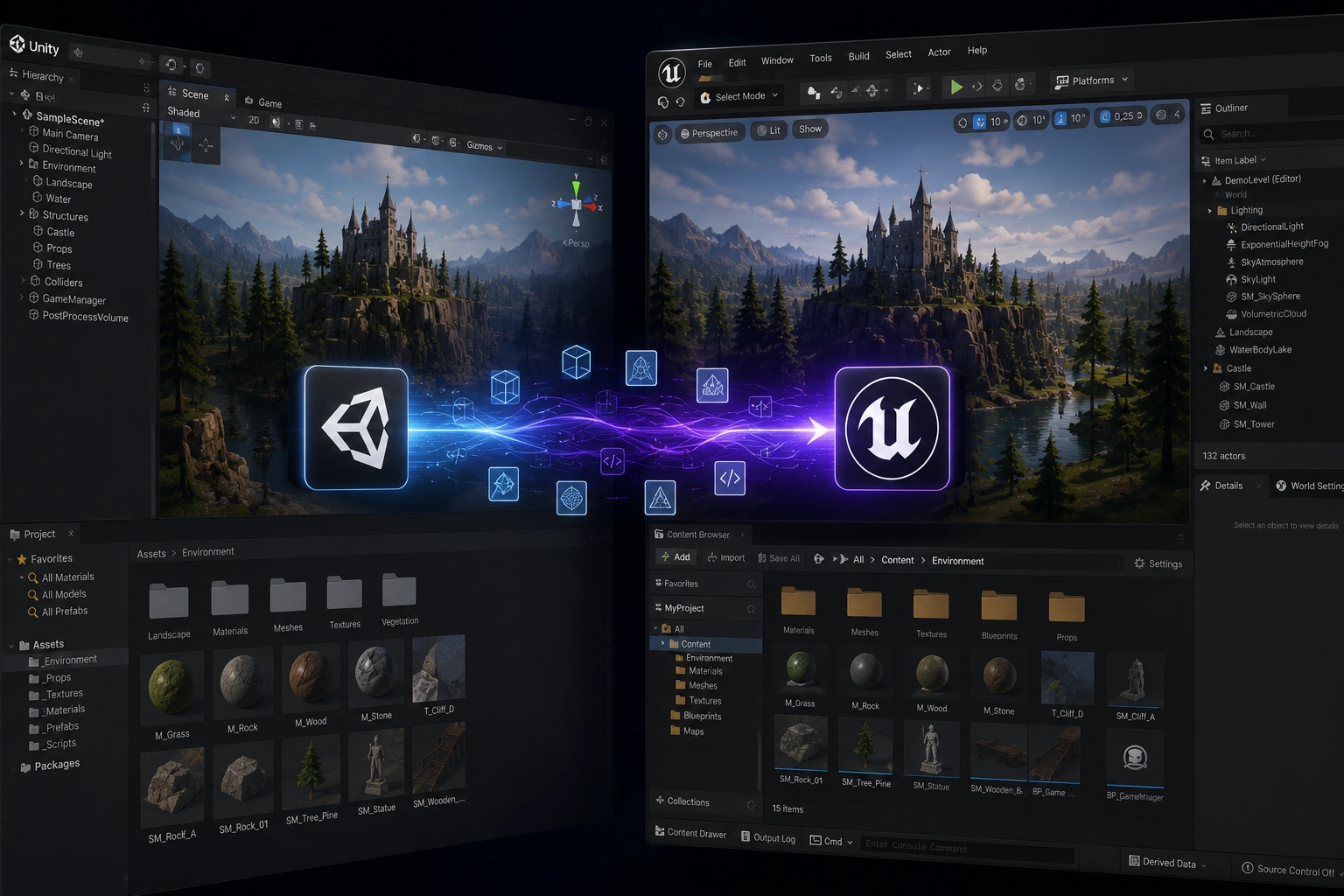Collapse the Lighting folder in Unreal Outliner

1210,211
